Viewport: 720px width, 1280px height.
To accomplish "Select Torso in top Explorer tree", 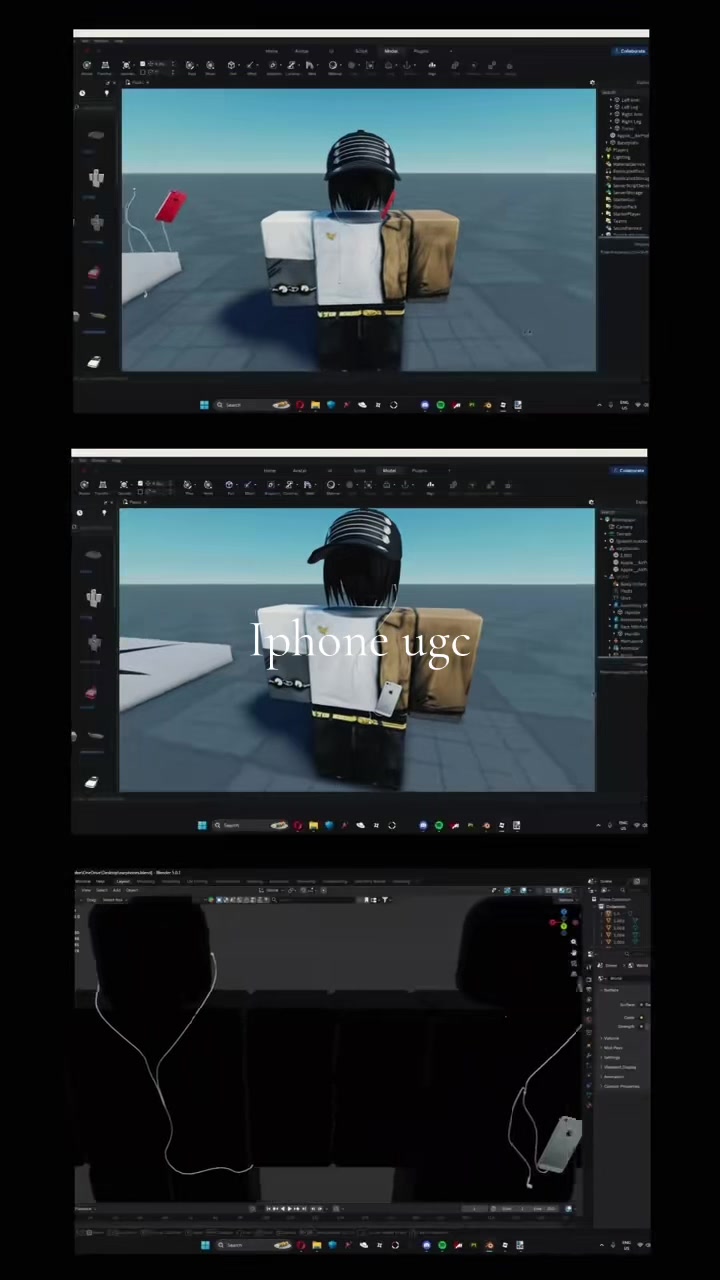I will pyautogui.click(x=627, y=128).
